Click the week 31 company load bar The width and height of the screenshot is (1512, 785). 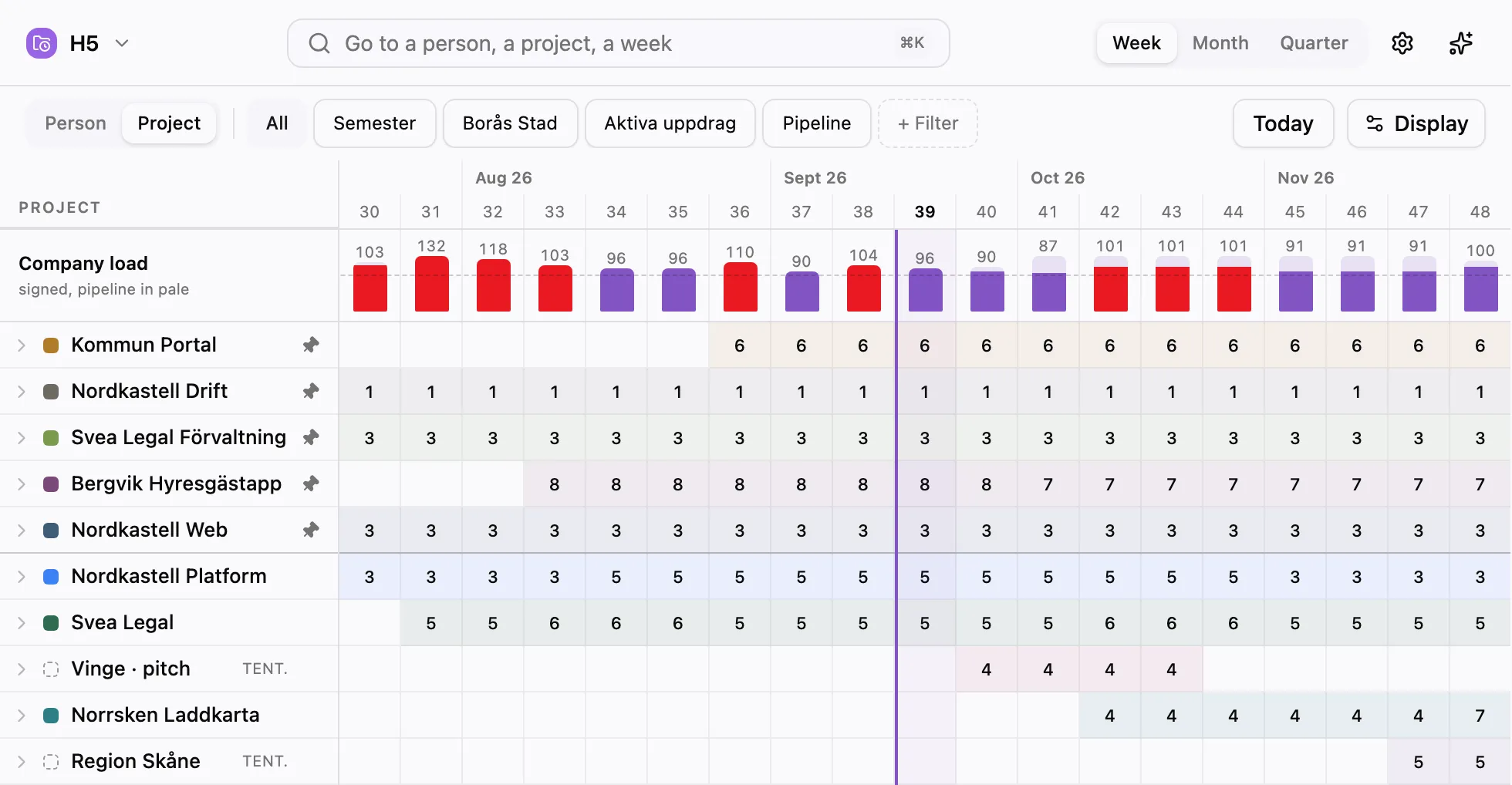(x=432, y=284)
